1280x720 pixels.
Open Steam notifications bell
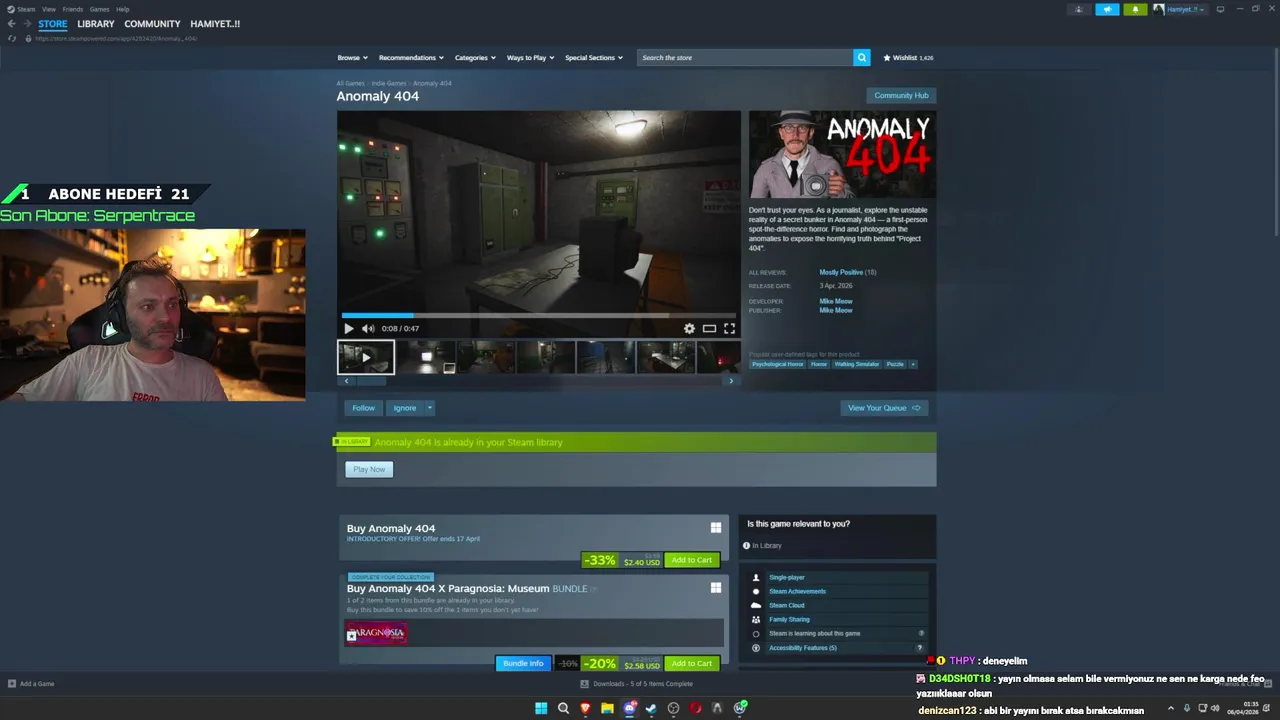pyautogui.click(x=1135, y=9)
